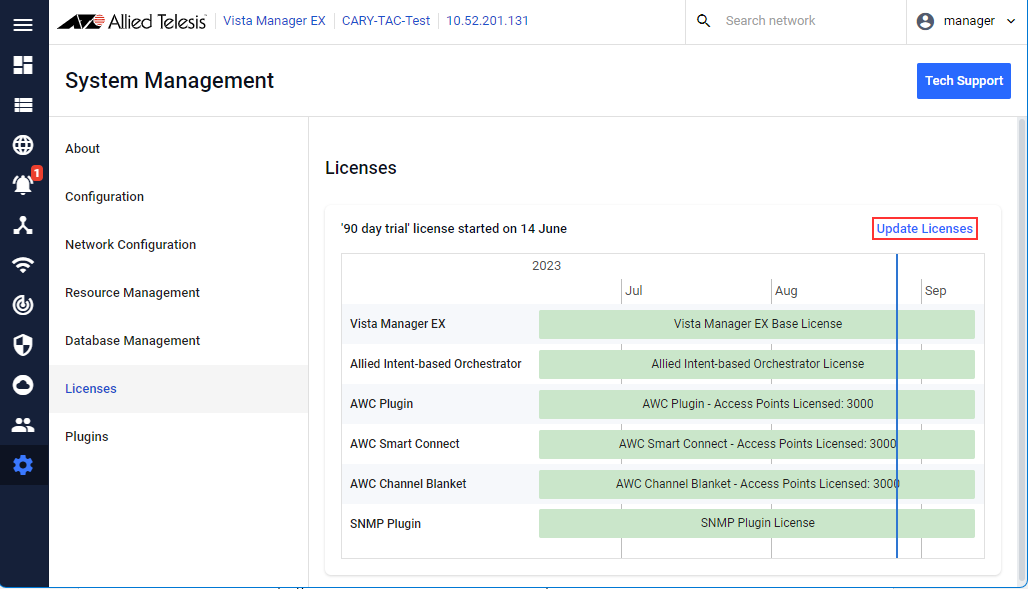Open the dashboard grid icon
Screen dimensions: 1028x589
23,65
